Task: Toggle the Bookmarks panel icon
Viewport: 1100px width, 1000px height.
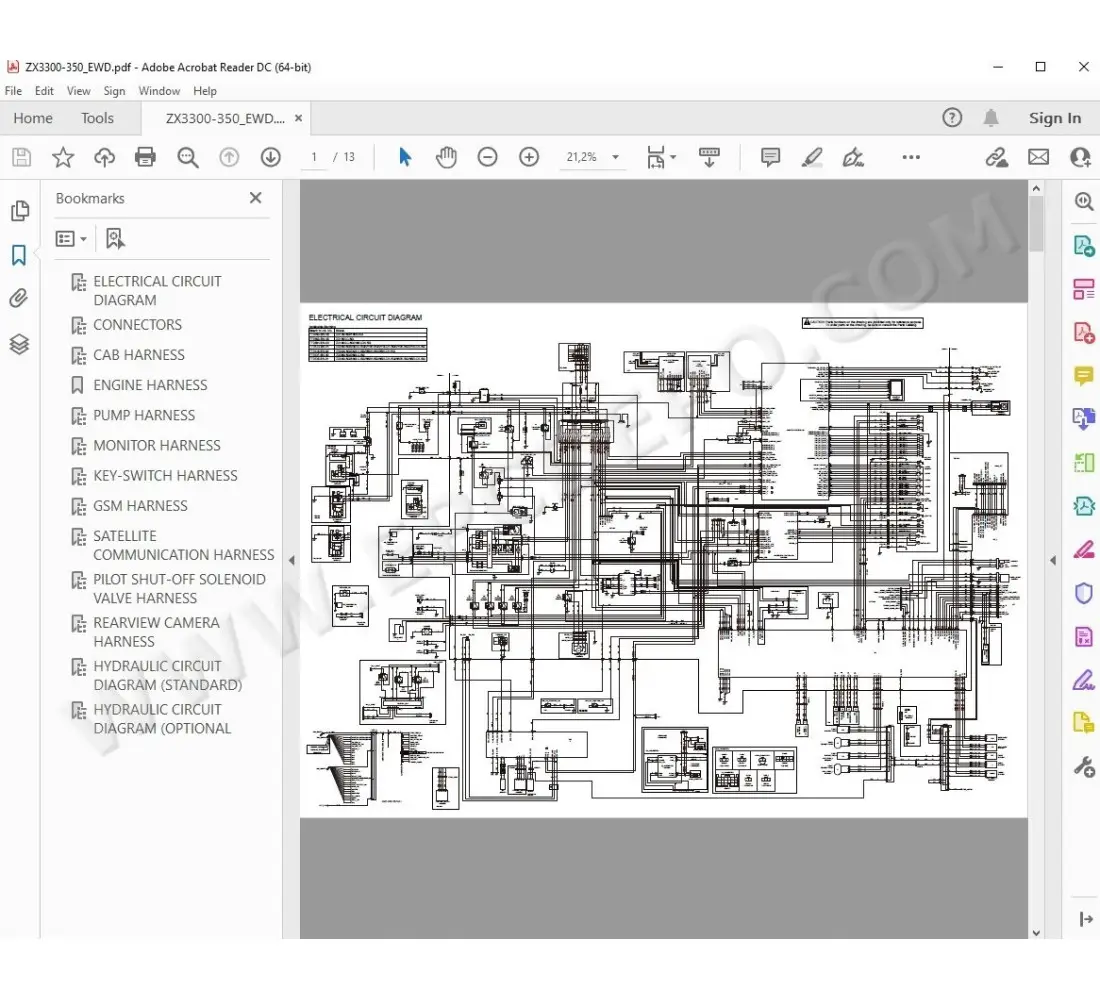Action: click(x=19, y=256)
